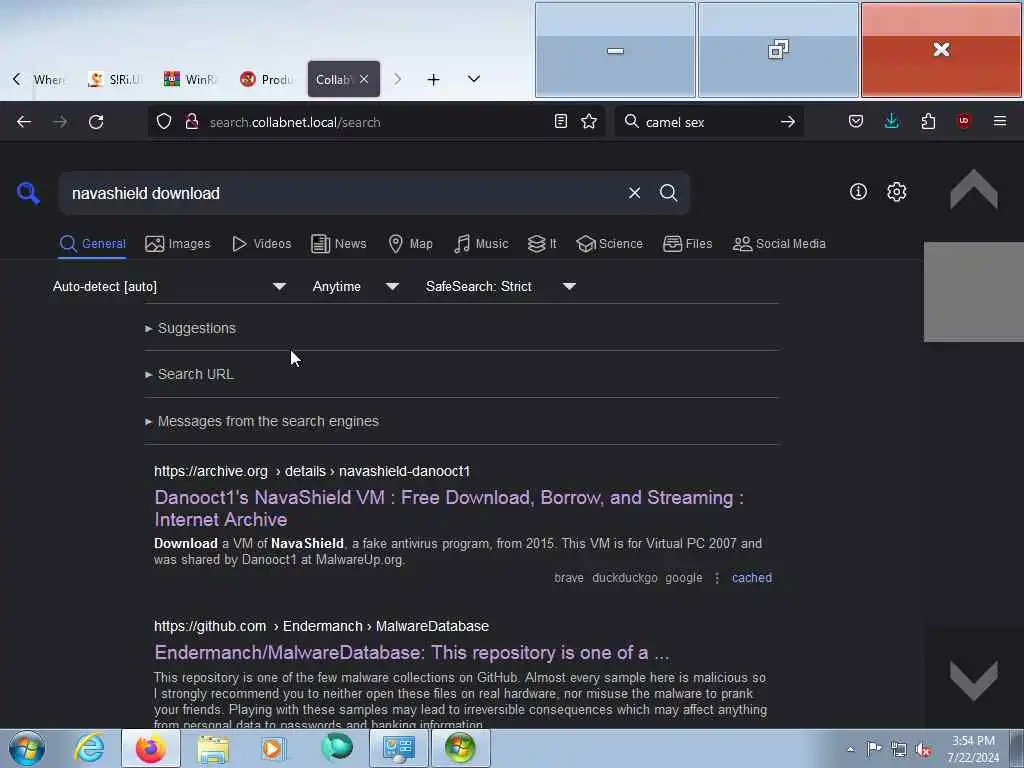Select the Images search category

pos(178,244)
